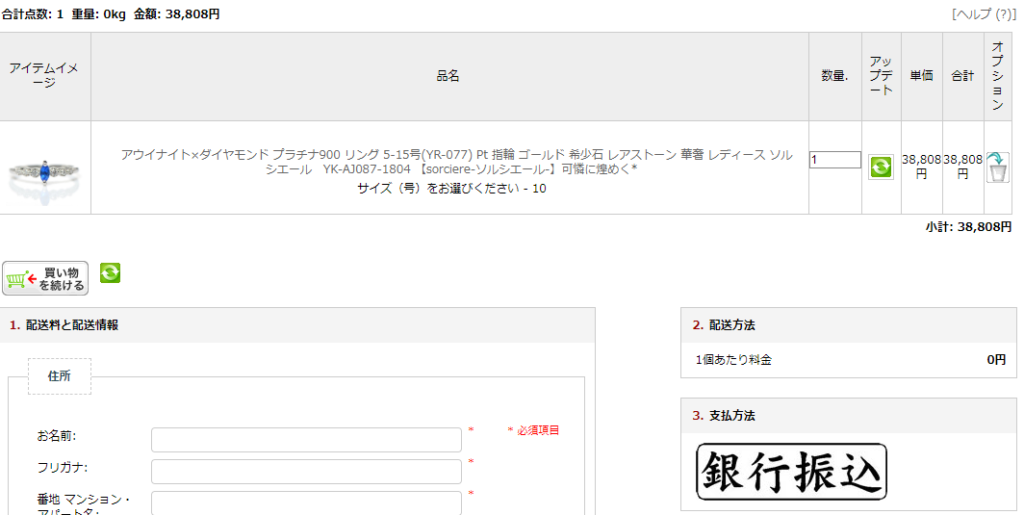Click the アップデート column header
Screen dimensions: 1024x515
click(881, 76)
